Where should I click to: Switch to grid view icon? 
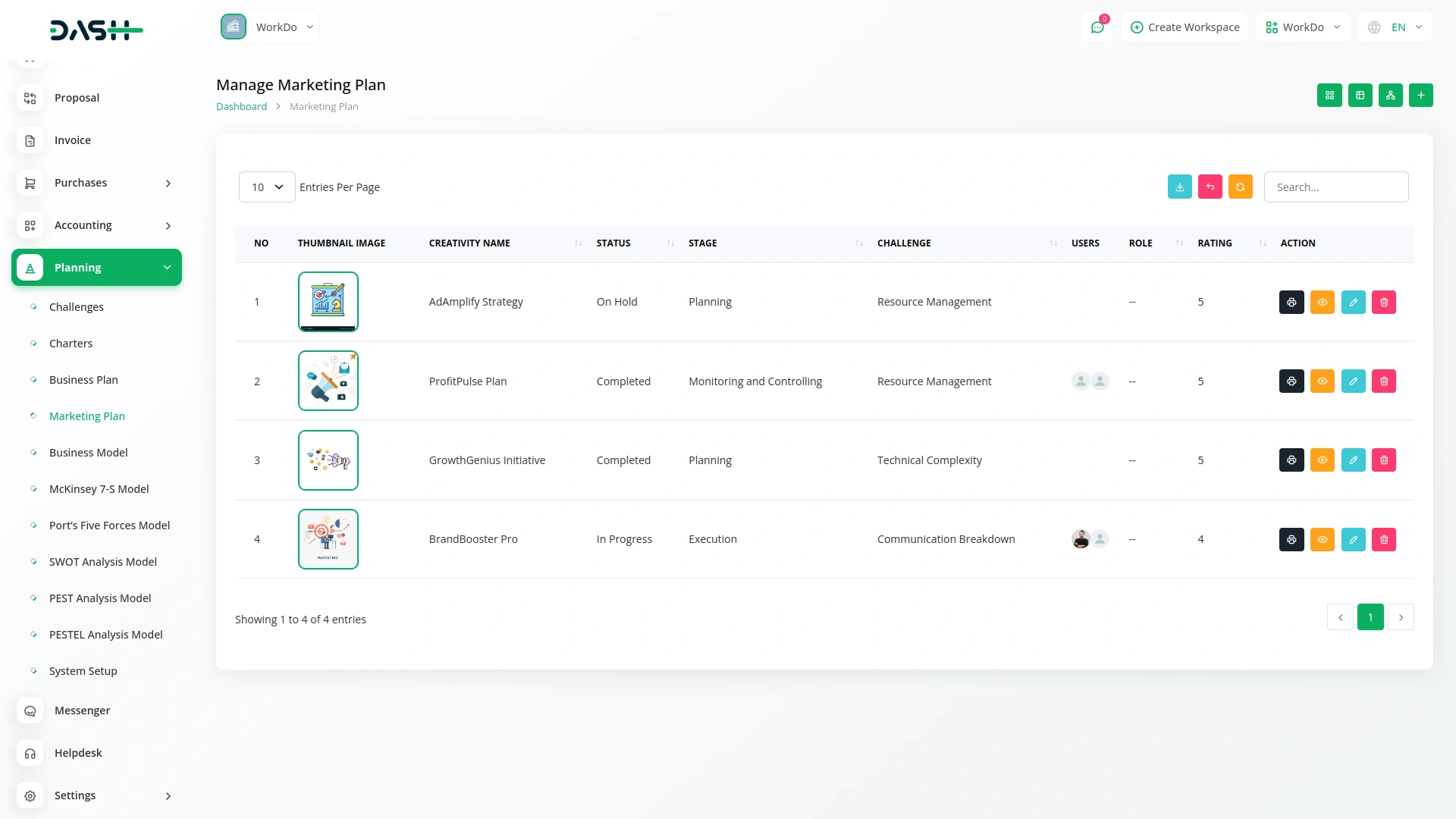(1329, 96)
